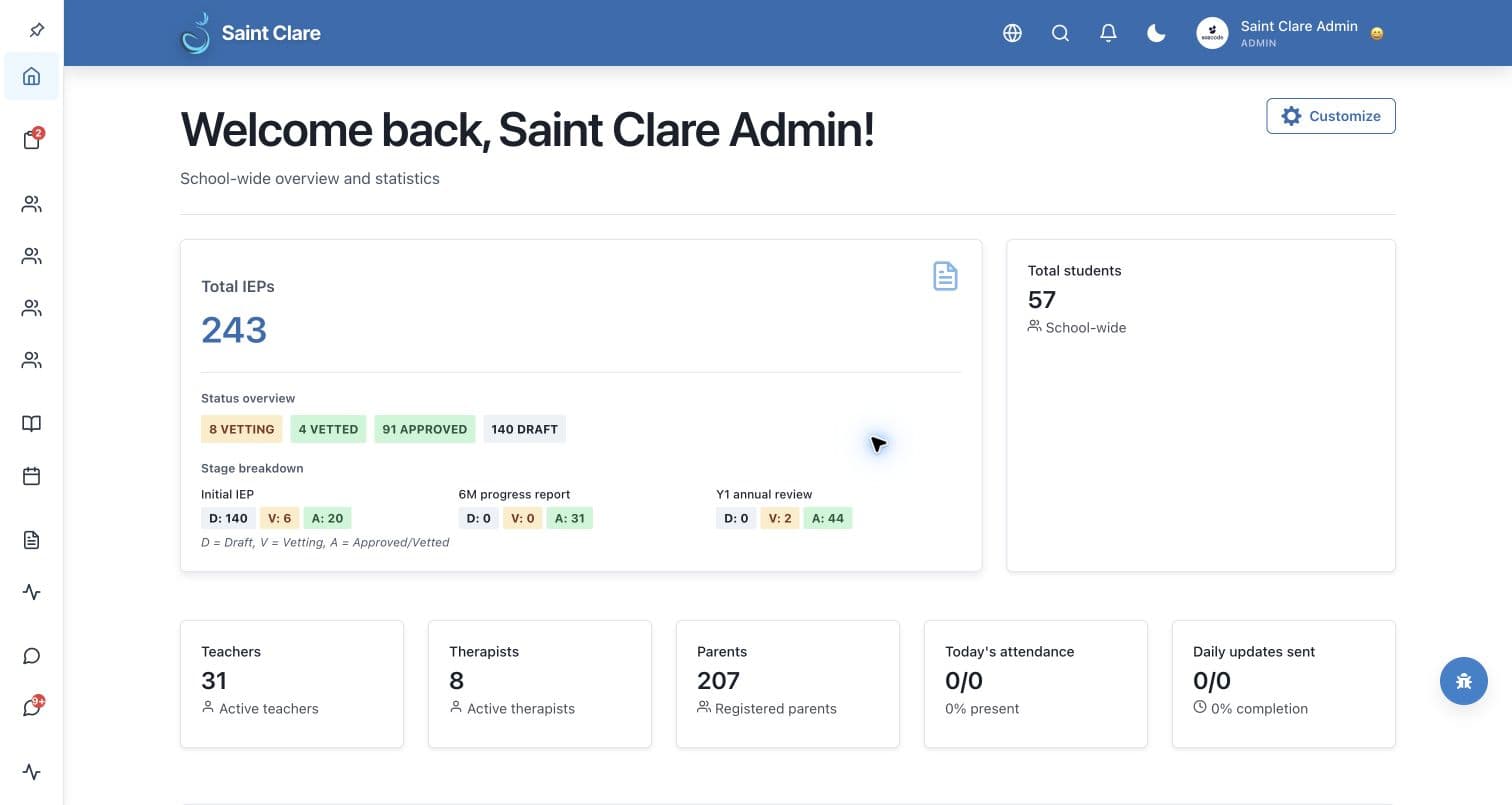Open the Today's attendance card
The height and width of the screenshot is (805, 1512).
click(x=1036, y=684)
